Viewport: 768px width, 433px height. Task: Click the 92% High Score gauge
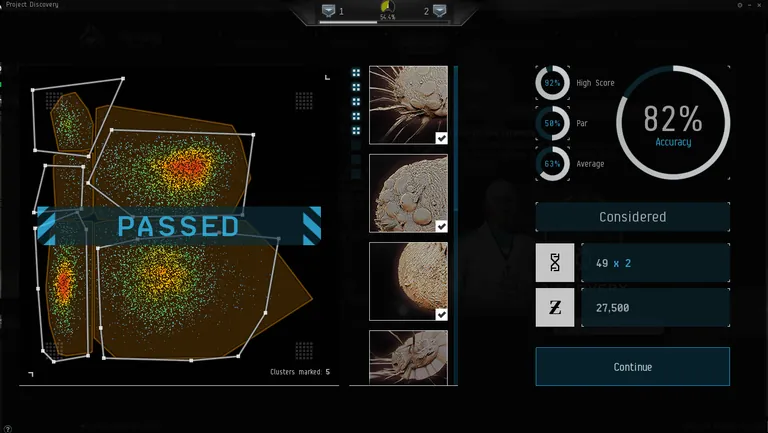pos(552,83)
